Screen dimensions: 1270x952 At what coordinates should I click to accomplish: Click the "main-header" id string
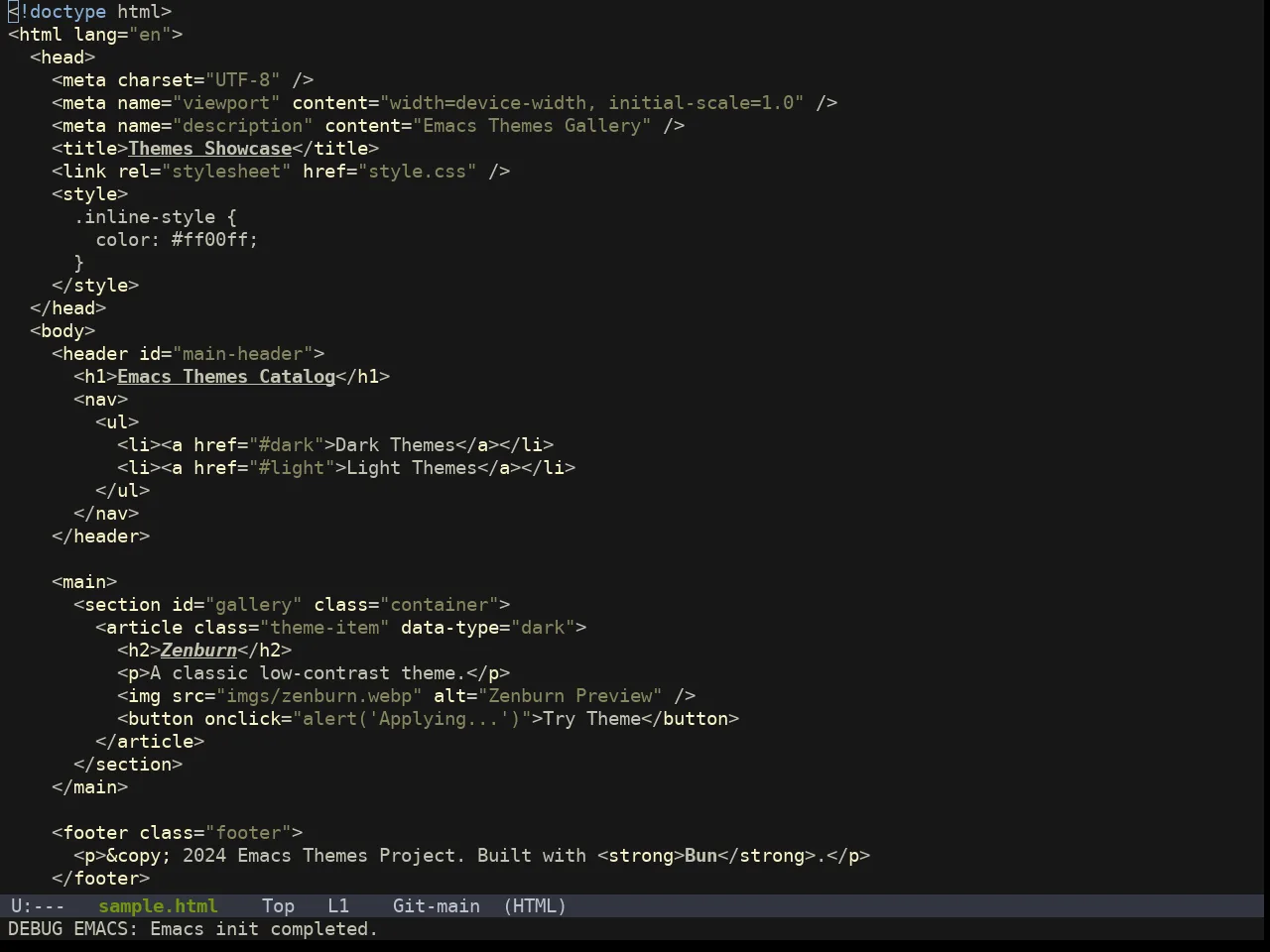tap(243, 354)
